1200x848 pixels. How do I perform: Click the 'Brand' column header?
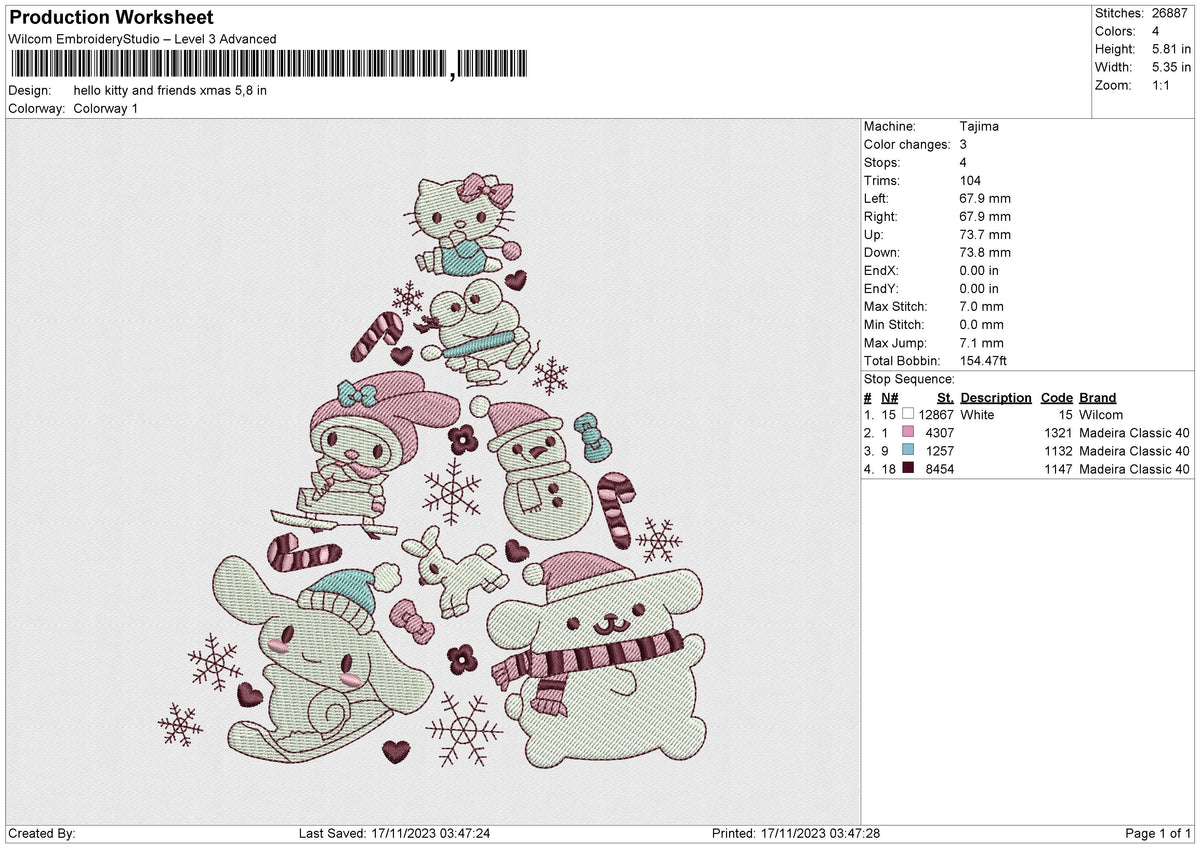tap(1098, 397)
